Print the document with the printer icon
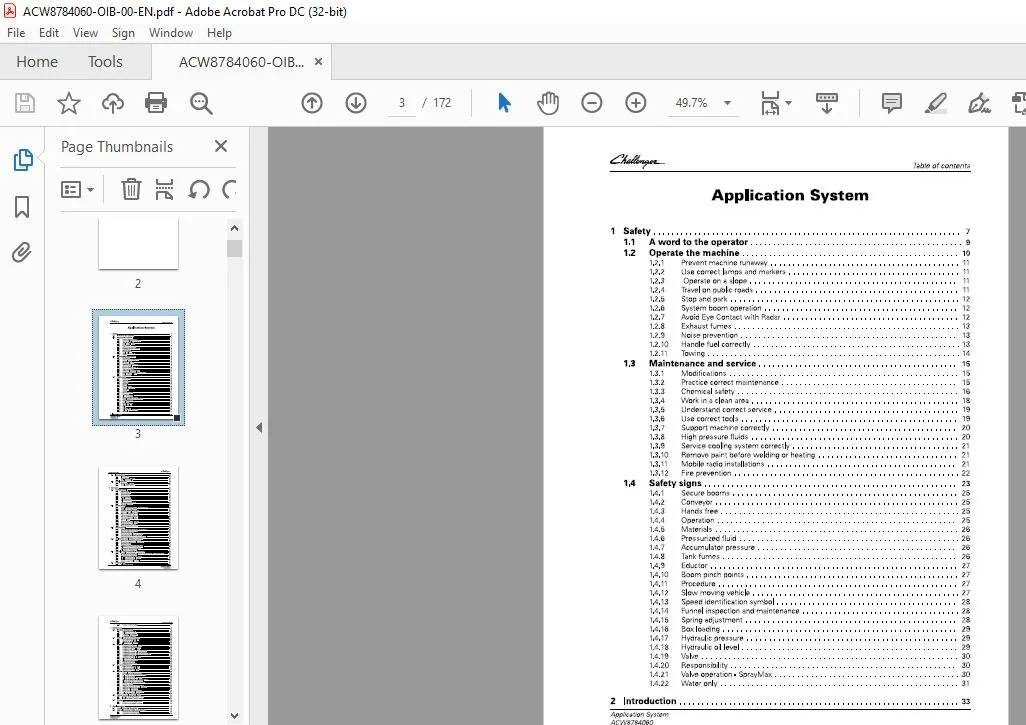1026x725 pixels. tap(156, 103)
